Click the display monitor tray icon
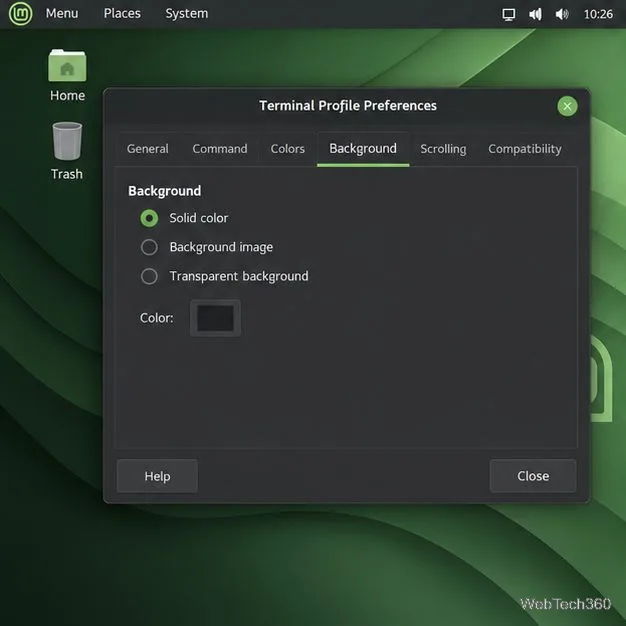 point(508,14)
